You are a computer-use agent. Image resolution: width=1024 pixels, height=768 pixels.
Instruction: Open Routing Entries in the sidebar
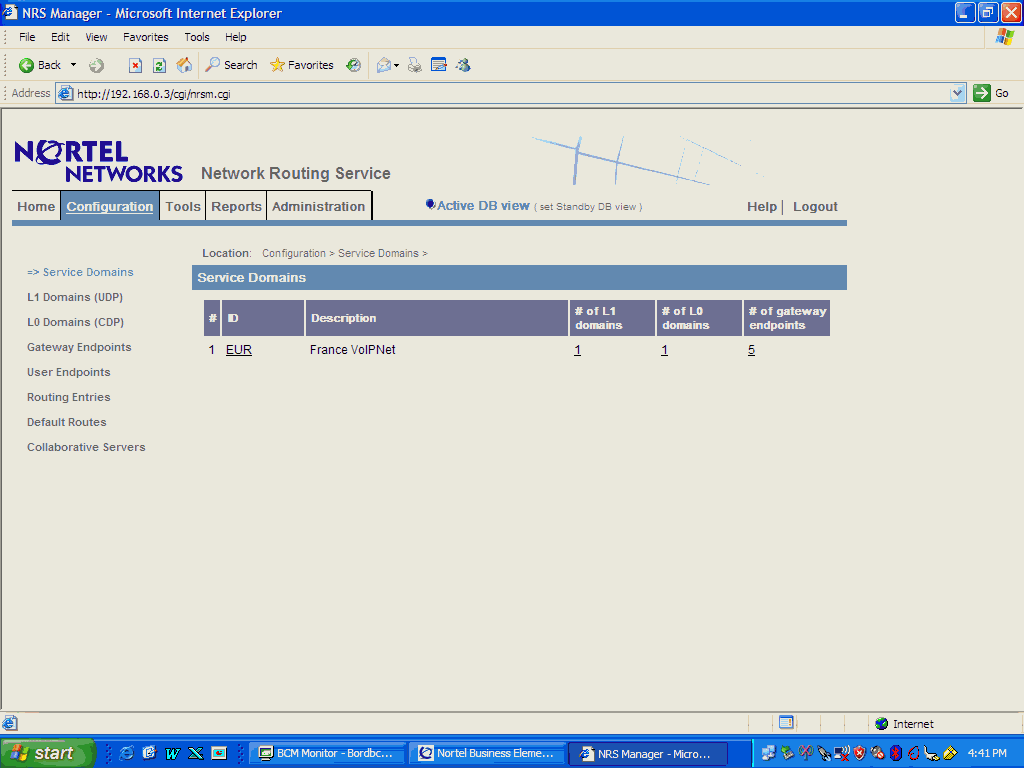tap(69, 397)
